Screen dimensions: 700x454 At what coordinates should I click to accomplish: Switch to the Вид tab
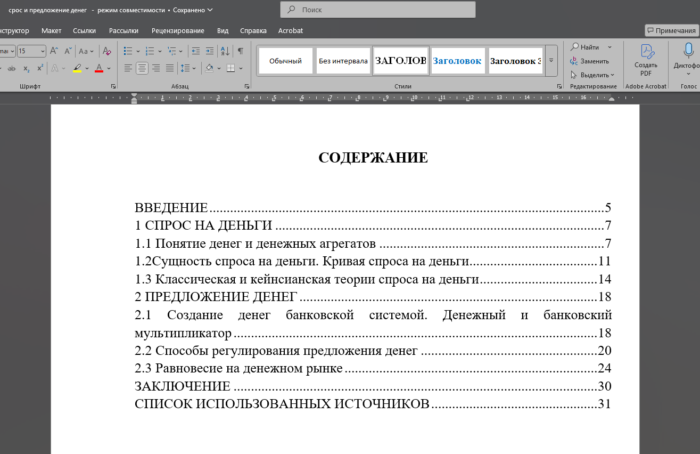(223, 30)
